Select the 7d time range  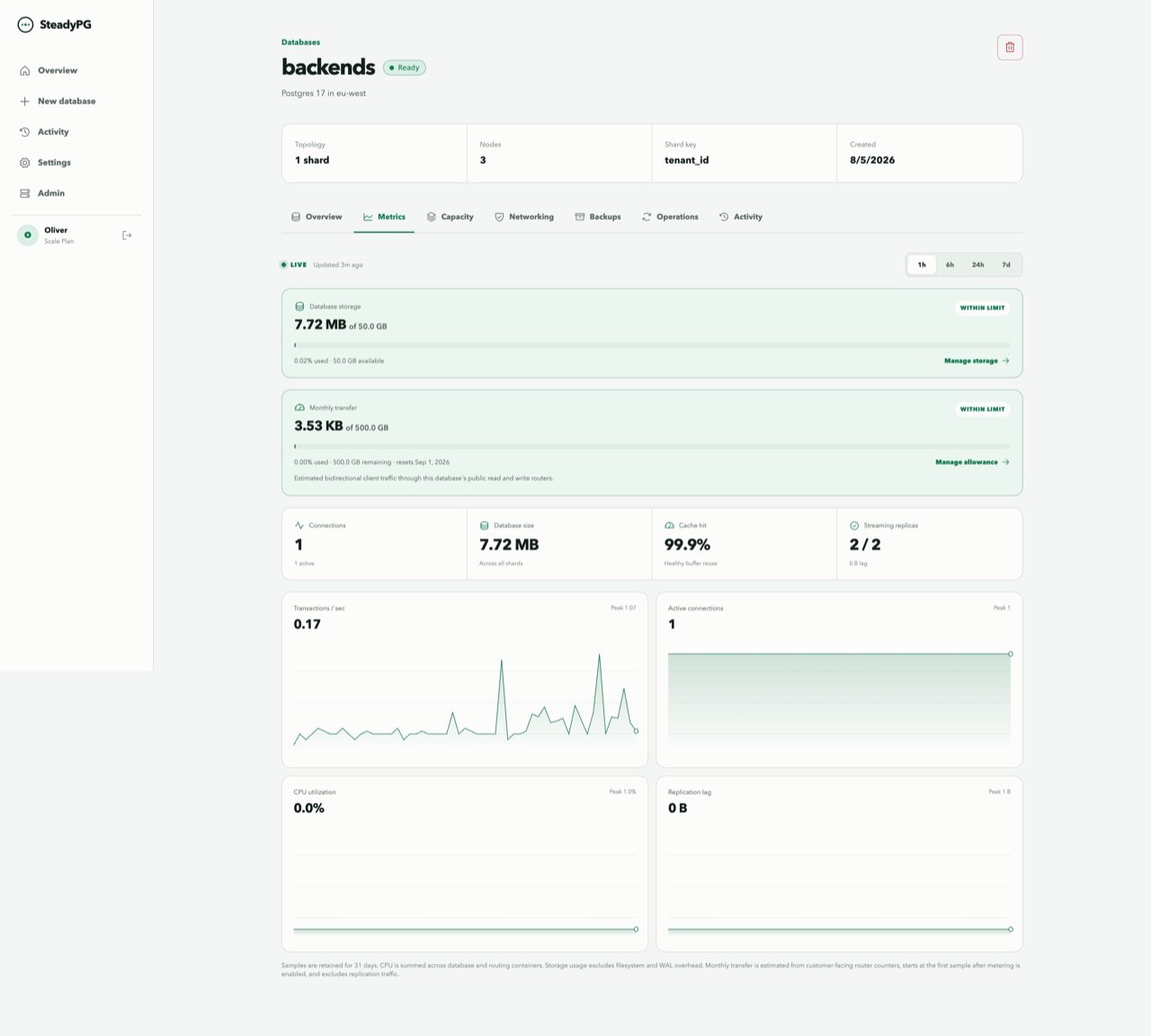coord(1006,264)
